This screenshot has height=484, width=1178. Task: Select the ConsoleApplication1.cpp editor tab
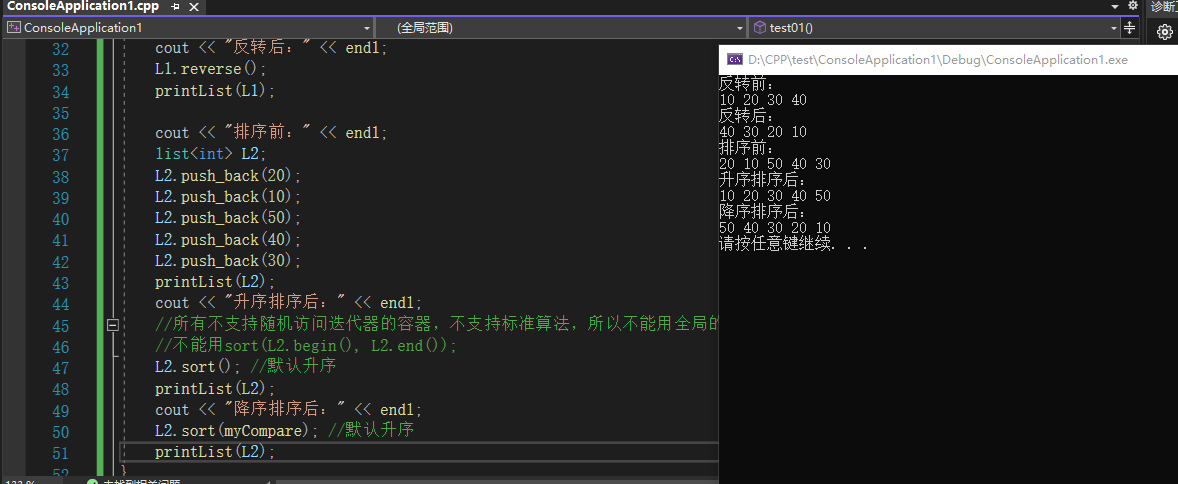point(83,6)
